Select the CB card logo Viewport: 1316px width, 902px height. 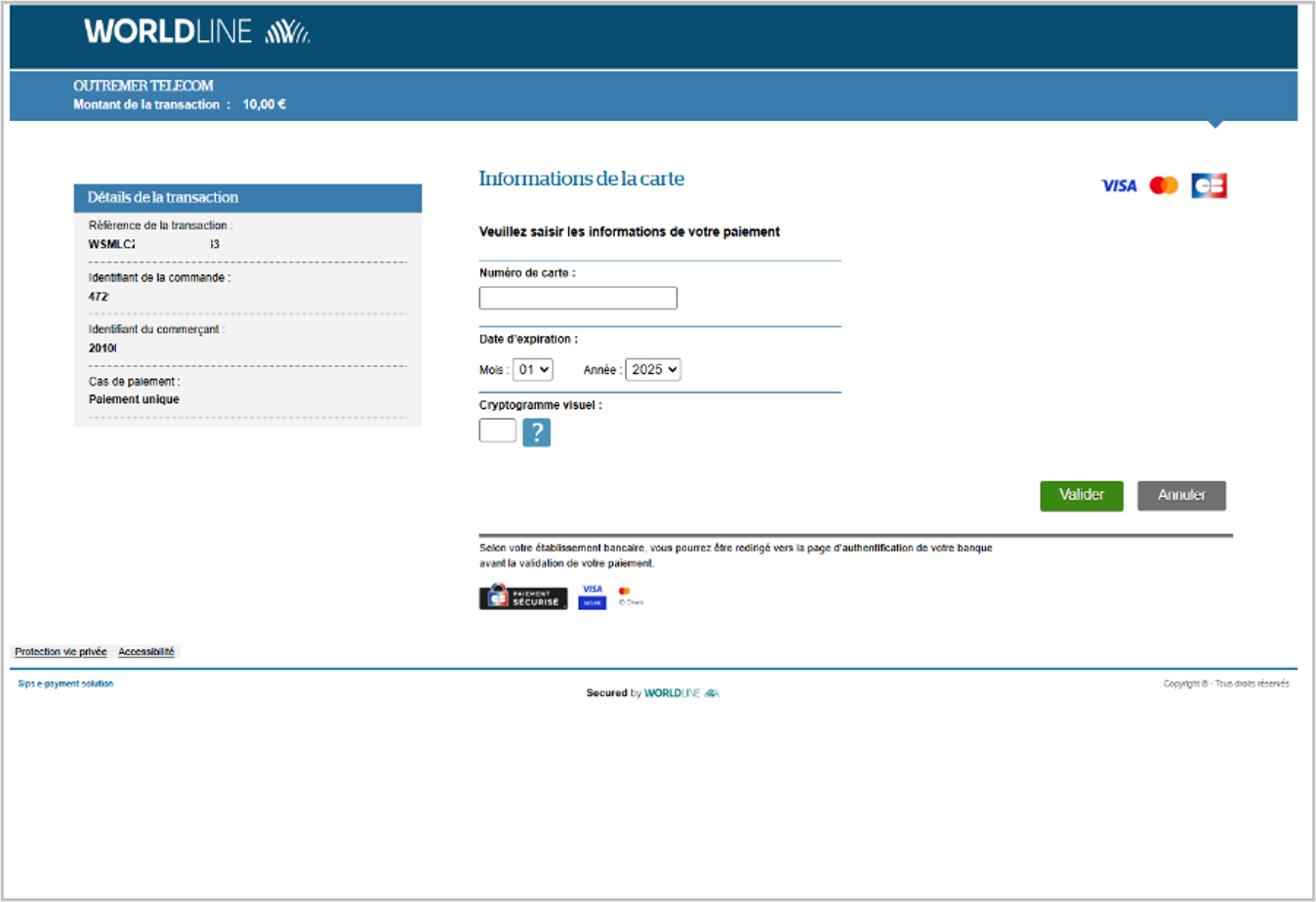pyautogui.click(x=1209, y=185)
